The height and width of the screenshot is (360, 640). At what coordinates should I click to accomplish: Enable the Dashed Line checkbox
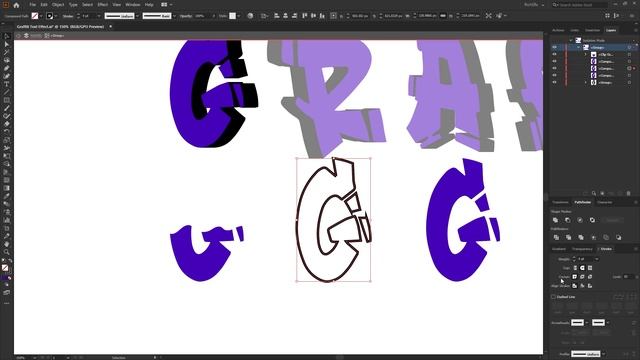(553, 297)
